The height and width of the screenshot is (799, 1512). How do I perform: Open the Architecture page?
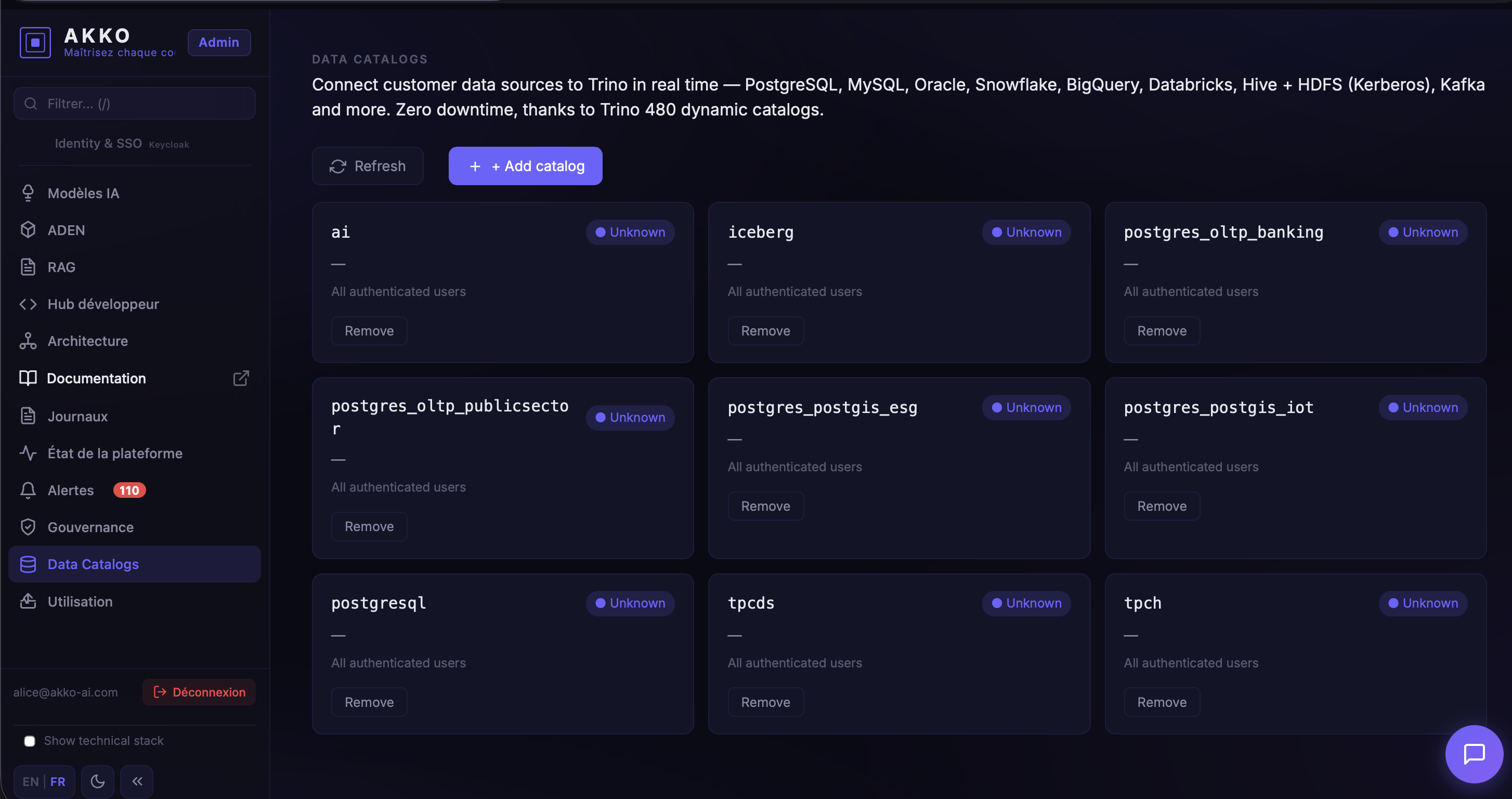click(x=135, y=341)
